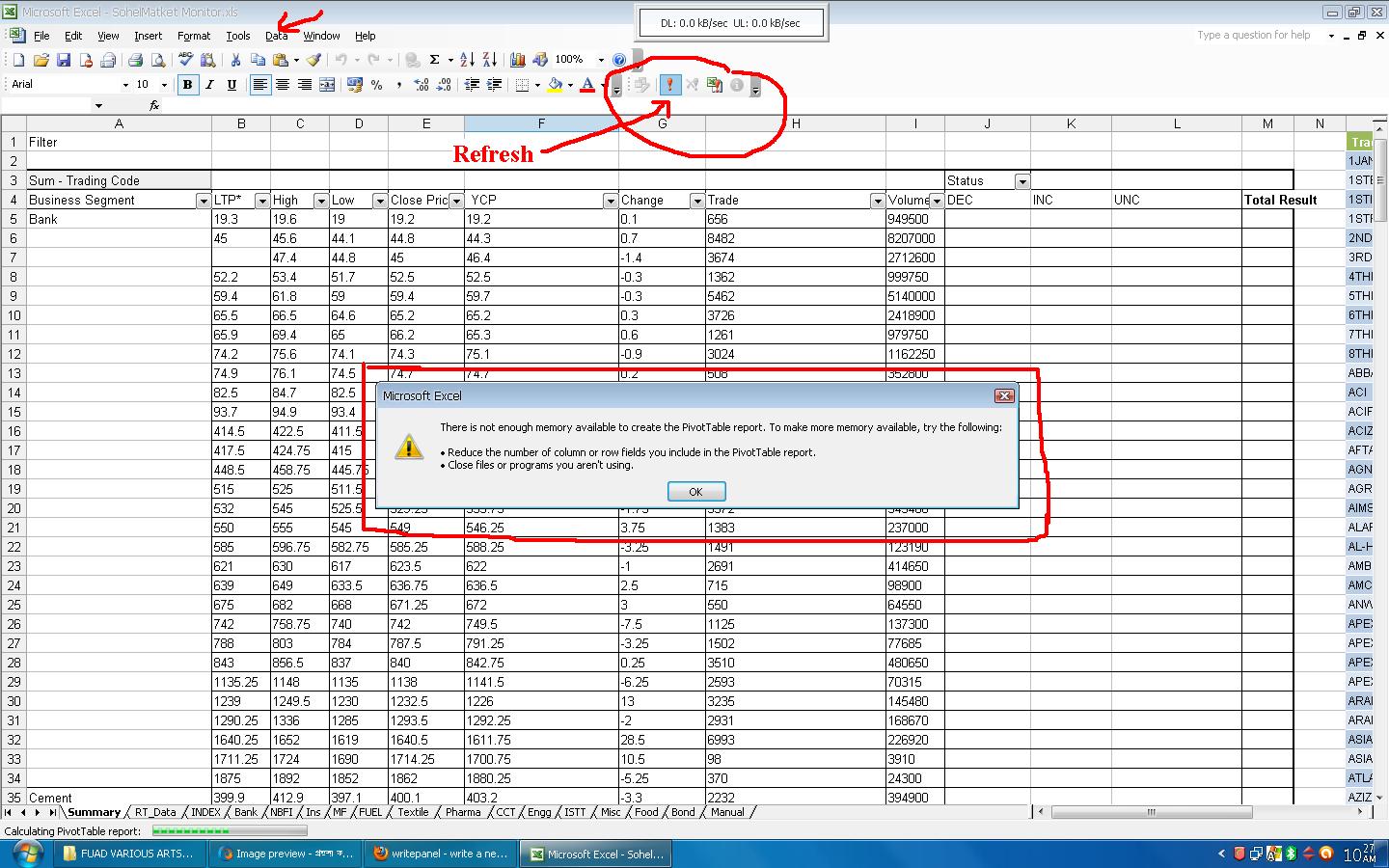The width and height of the screenshot is (1389, 868).
Task: Switch to the Textile sheet tab
Action: point(413,813)
